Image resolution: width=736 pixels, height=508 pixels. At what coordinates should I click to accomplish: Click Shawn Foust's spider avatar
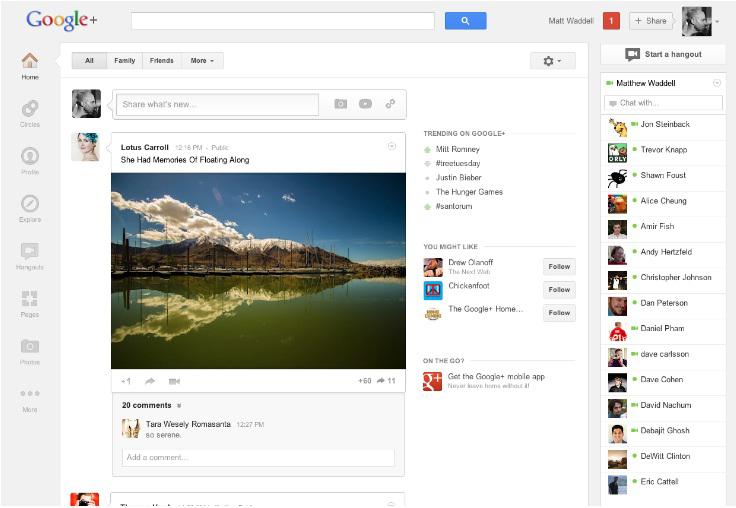[x=617, y=178]
